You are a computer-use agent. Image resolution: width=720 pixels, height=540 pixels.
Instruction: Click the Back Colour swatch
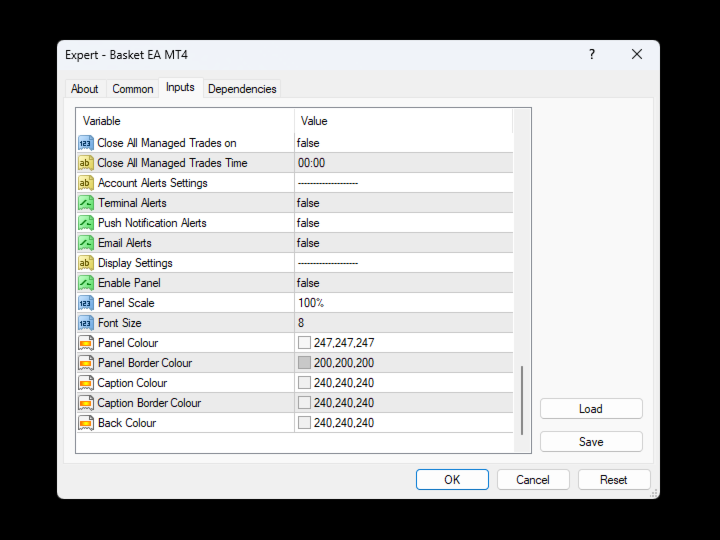click(304, 422)
